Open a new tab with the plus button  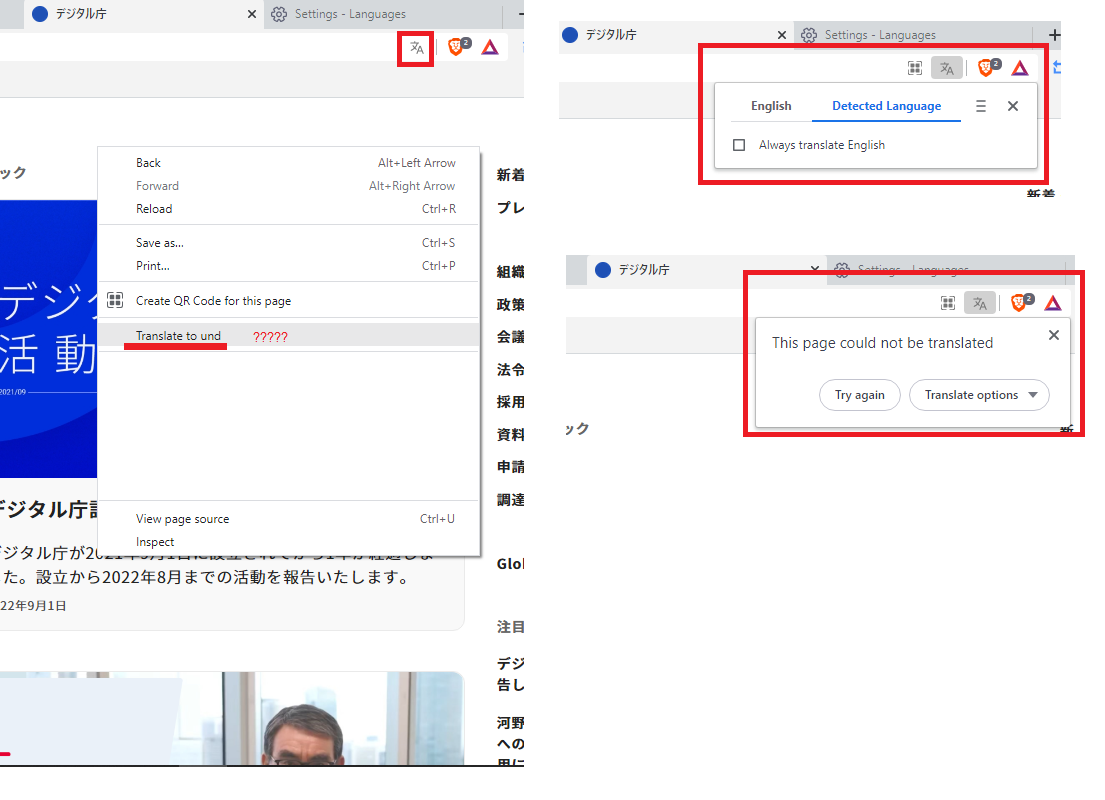click(1054, 34)
